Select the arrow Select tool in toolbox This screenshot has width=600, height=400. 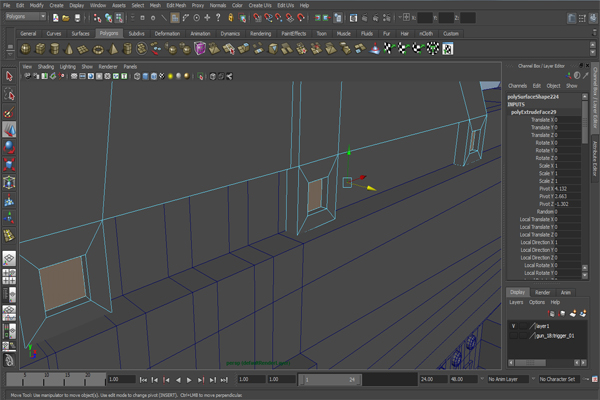click(x=9, y=76)
